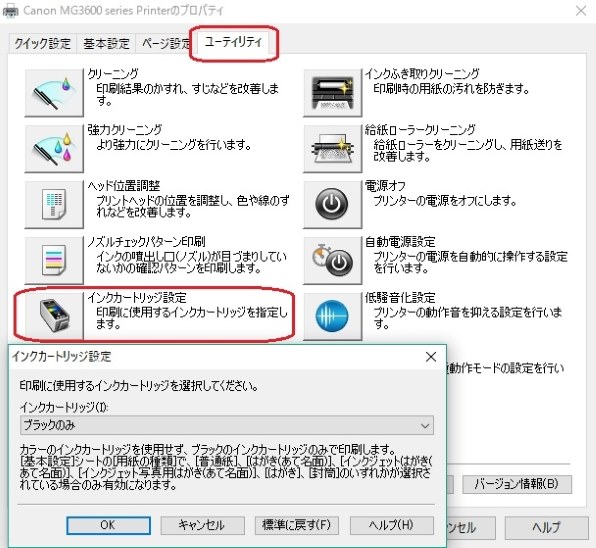Close the インクカートリッジ設定 dialog
596x548 pixels.
tap(431, 356)
